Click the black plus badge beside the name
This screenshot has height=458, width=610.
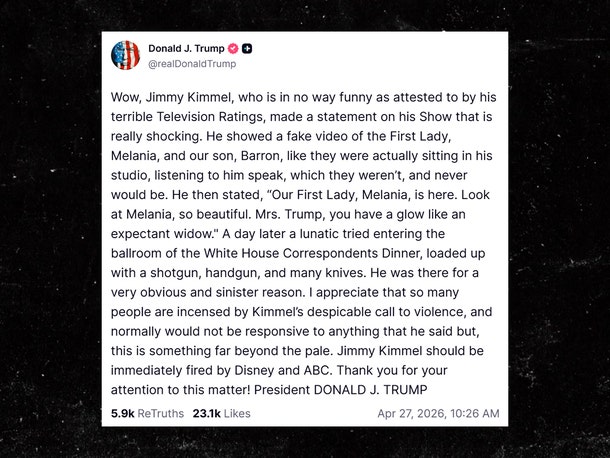(x=247, y=48)
